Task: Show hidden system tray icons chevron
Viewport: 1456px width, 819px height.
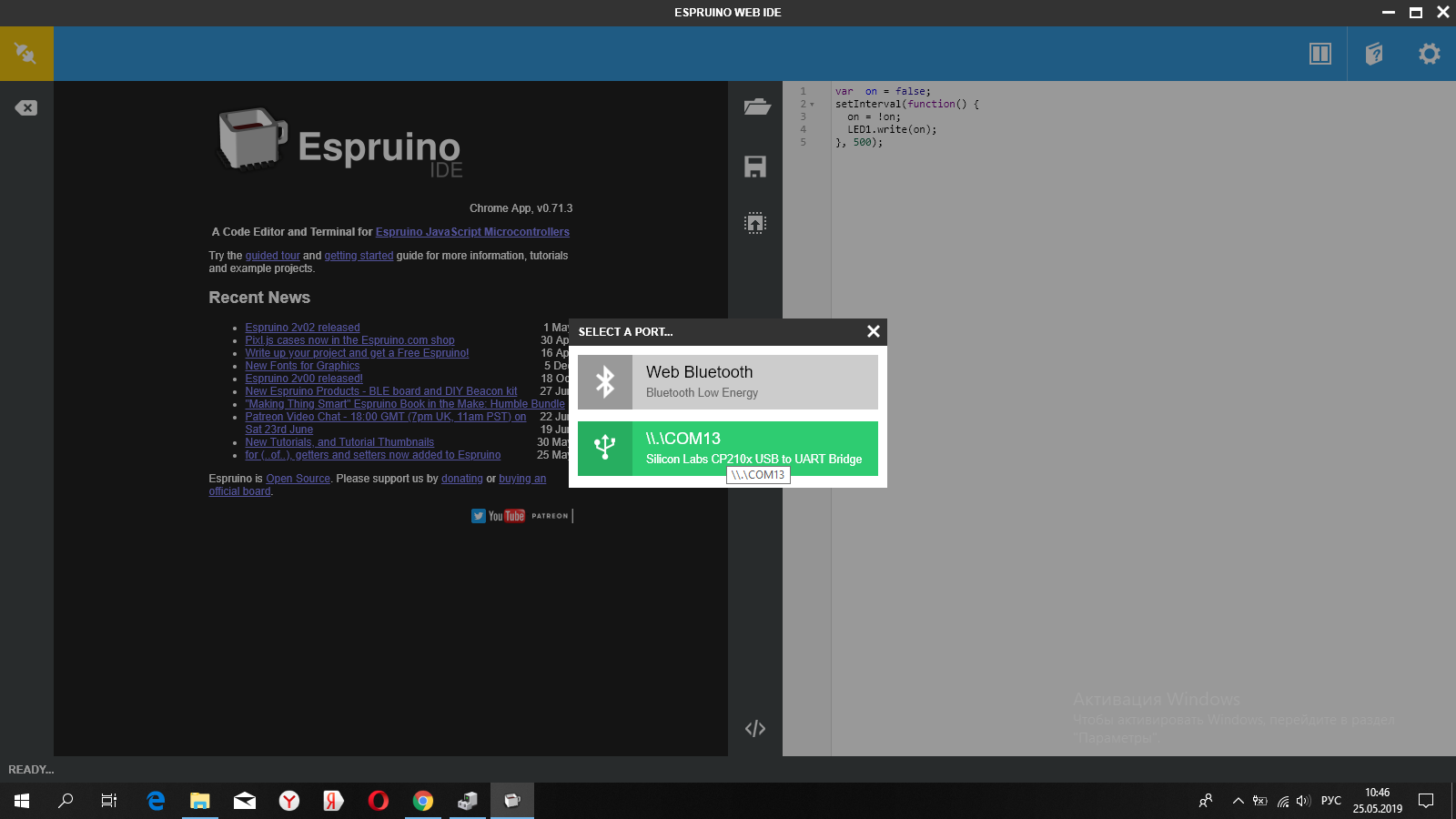Action: 1238,801
